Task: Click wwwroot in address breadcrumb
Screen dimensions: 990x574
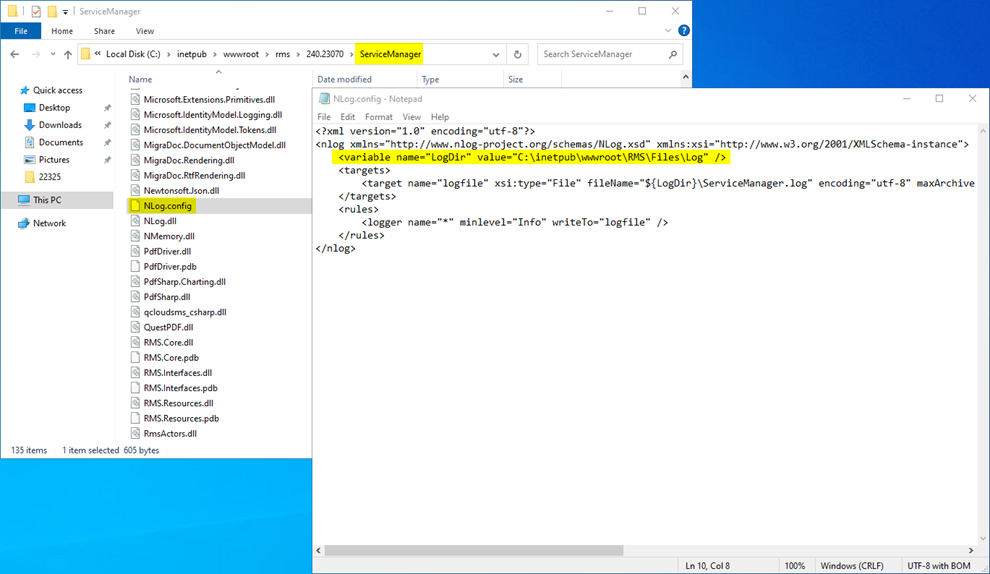Action: coord(241,54)
